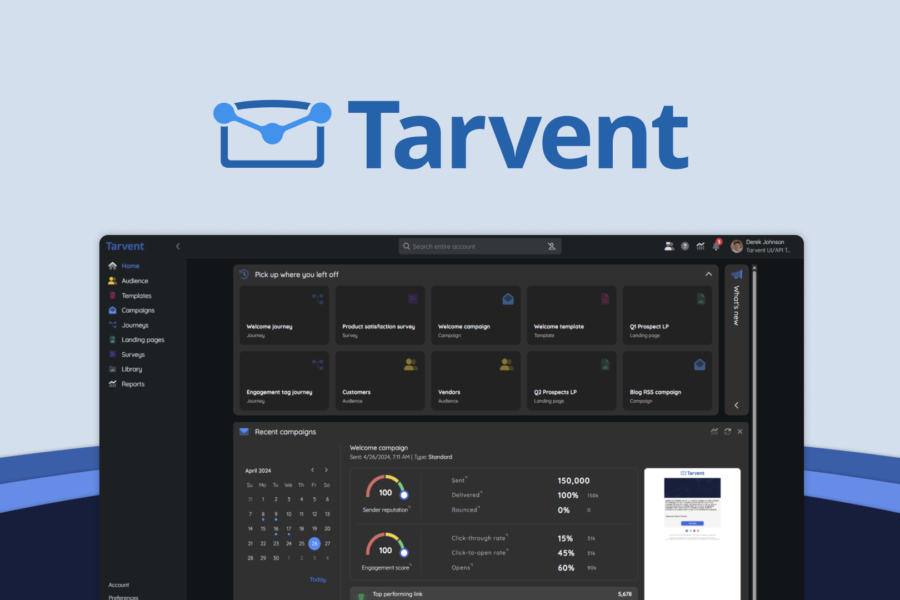900x600 pixels.
Task: Go to previous month in calendar
Action: pyautogui.click(x=312, y=469)
